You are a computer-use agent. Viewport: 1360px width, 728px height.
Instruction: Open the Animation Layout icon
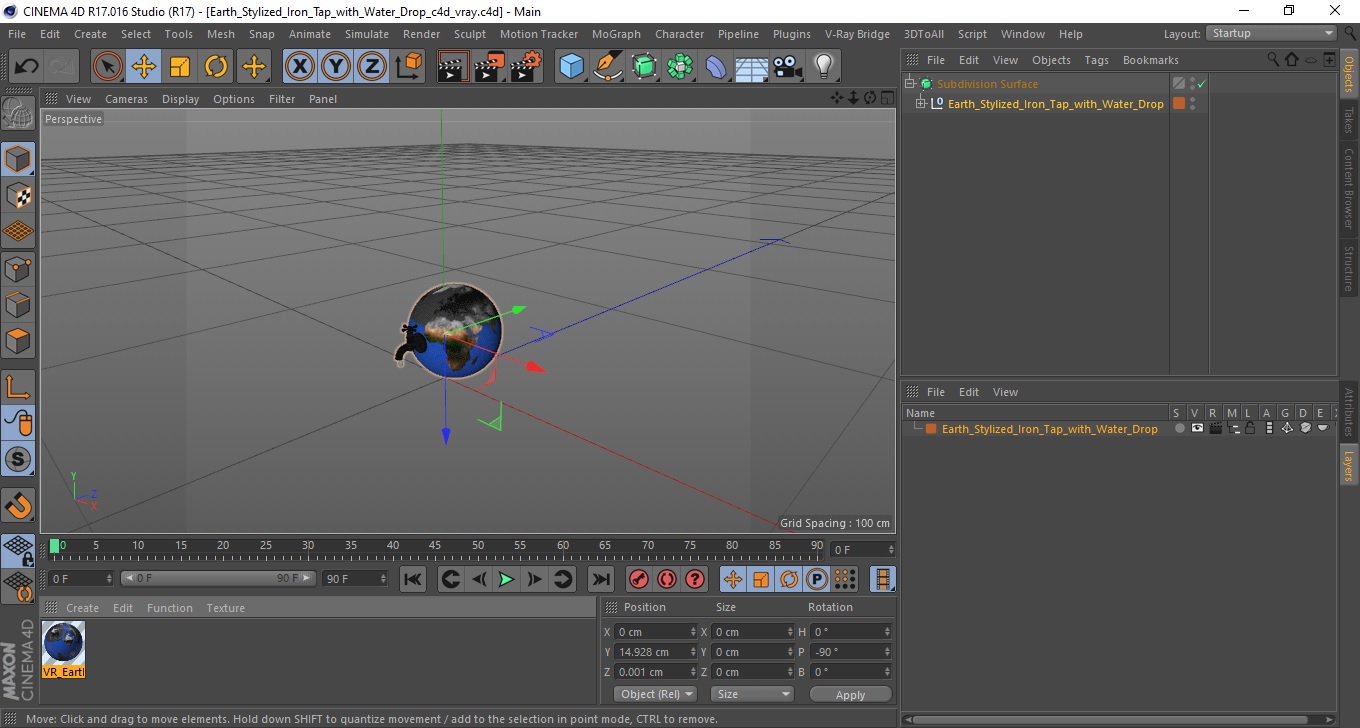882,579
